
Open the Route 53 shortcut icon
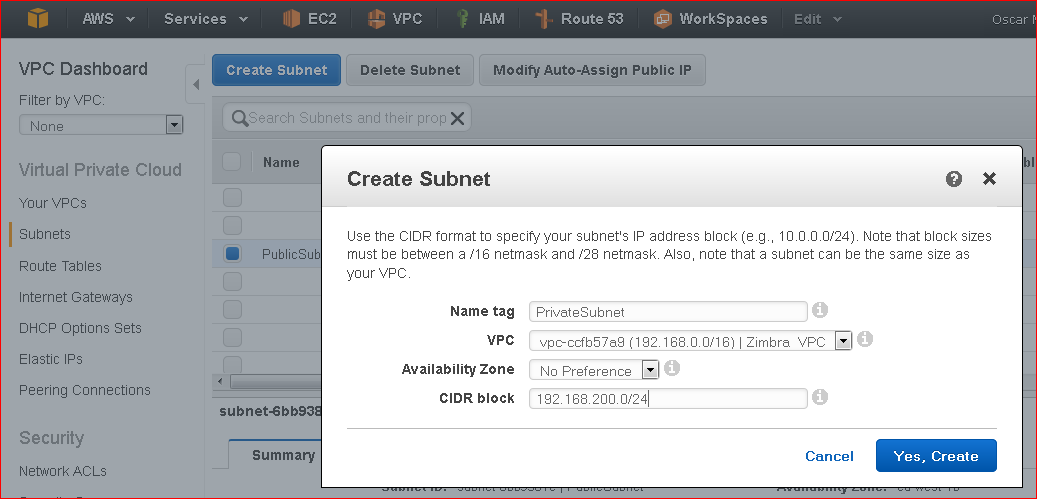(x=544, y=19)
